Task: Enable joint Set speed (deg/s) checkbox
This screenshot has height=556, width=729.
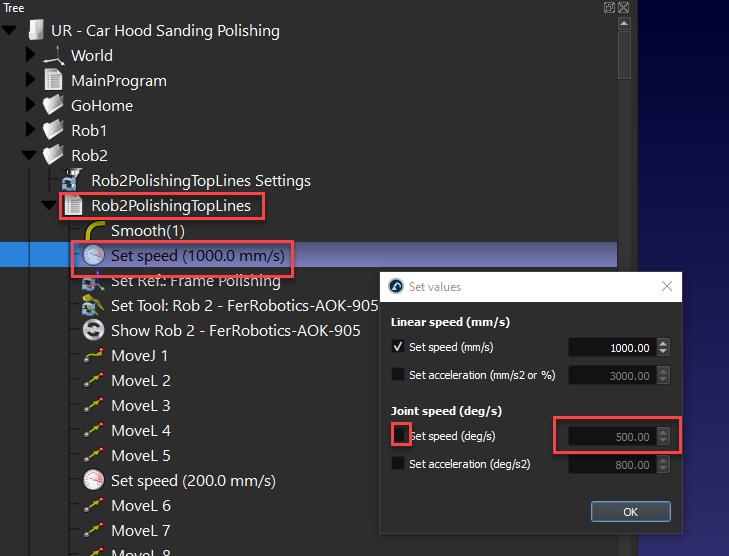Action: coord(399,435)
